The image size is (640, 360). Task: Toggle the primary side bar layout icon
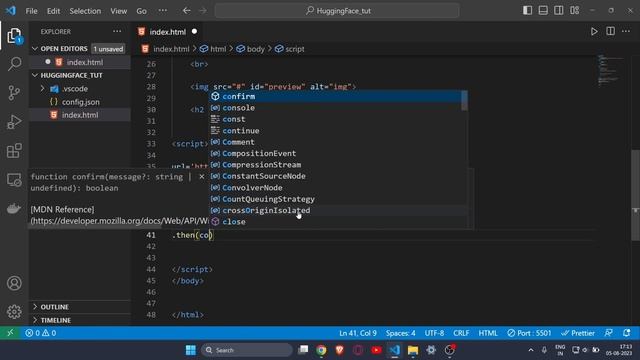(527, 11)
